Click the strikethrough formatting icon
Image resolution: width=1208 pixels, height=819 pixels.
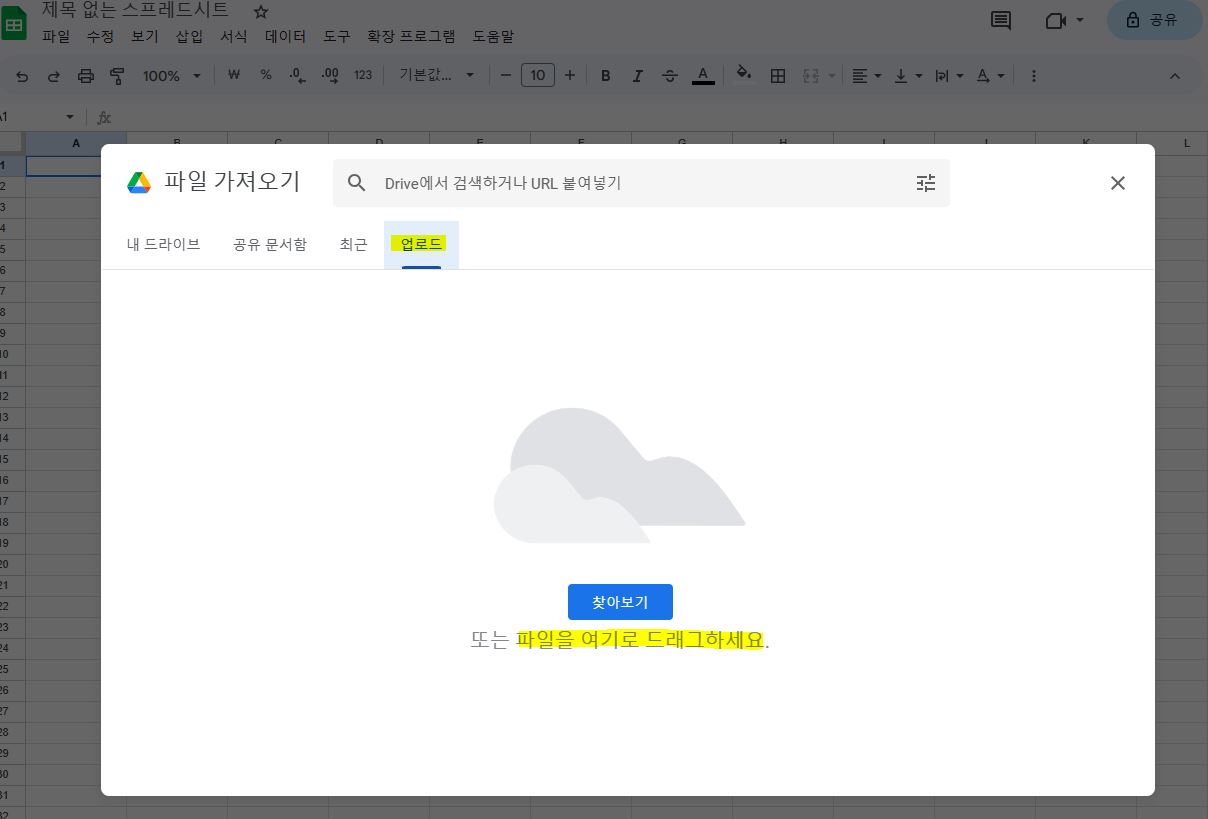670,75
